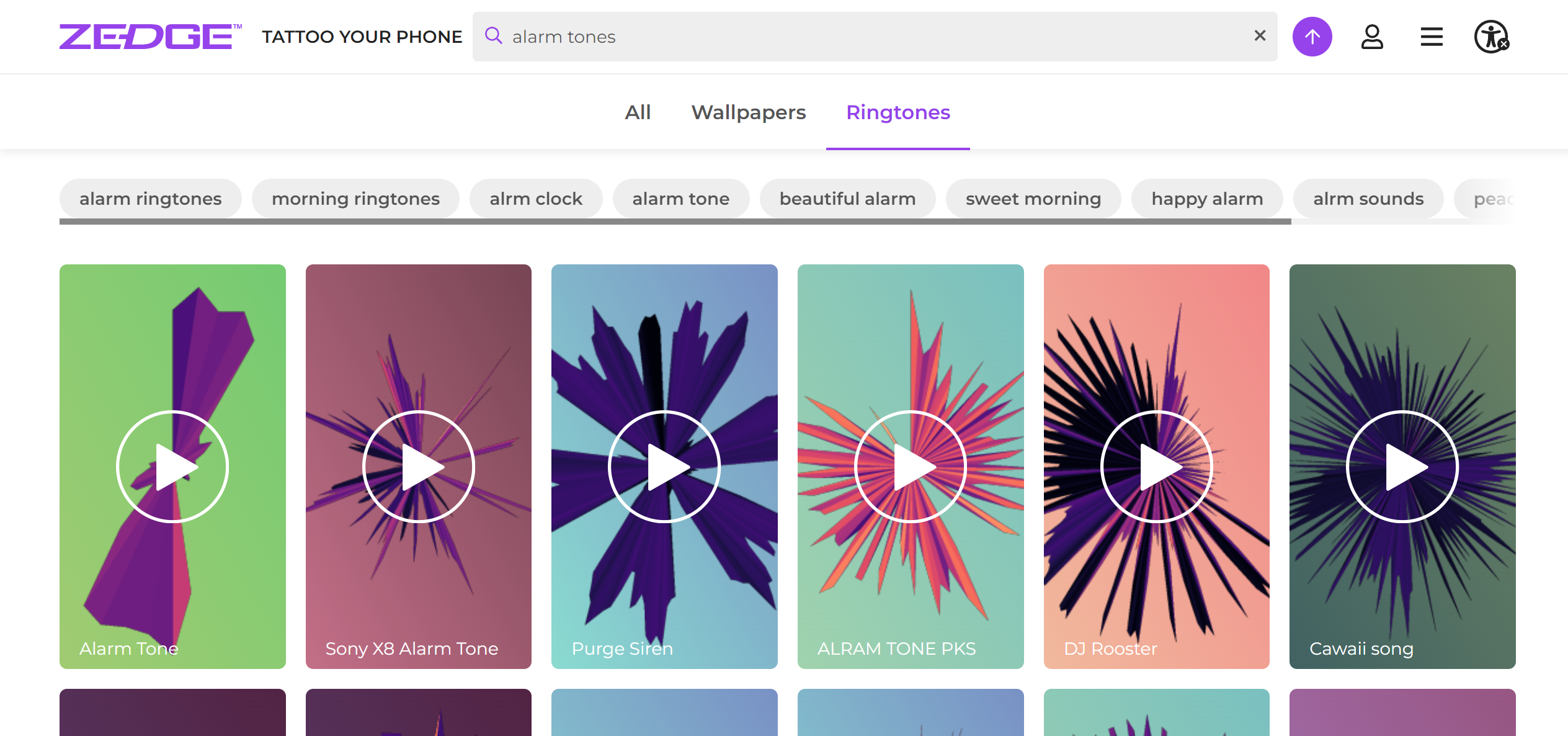The height and width of the screenshot is (736, 1568).
Task: Play the Purge Siren ringtone
Action: pyautogui.click(x=664, y=467)
